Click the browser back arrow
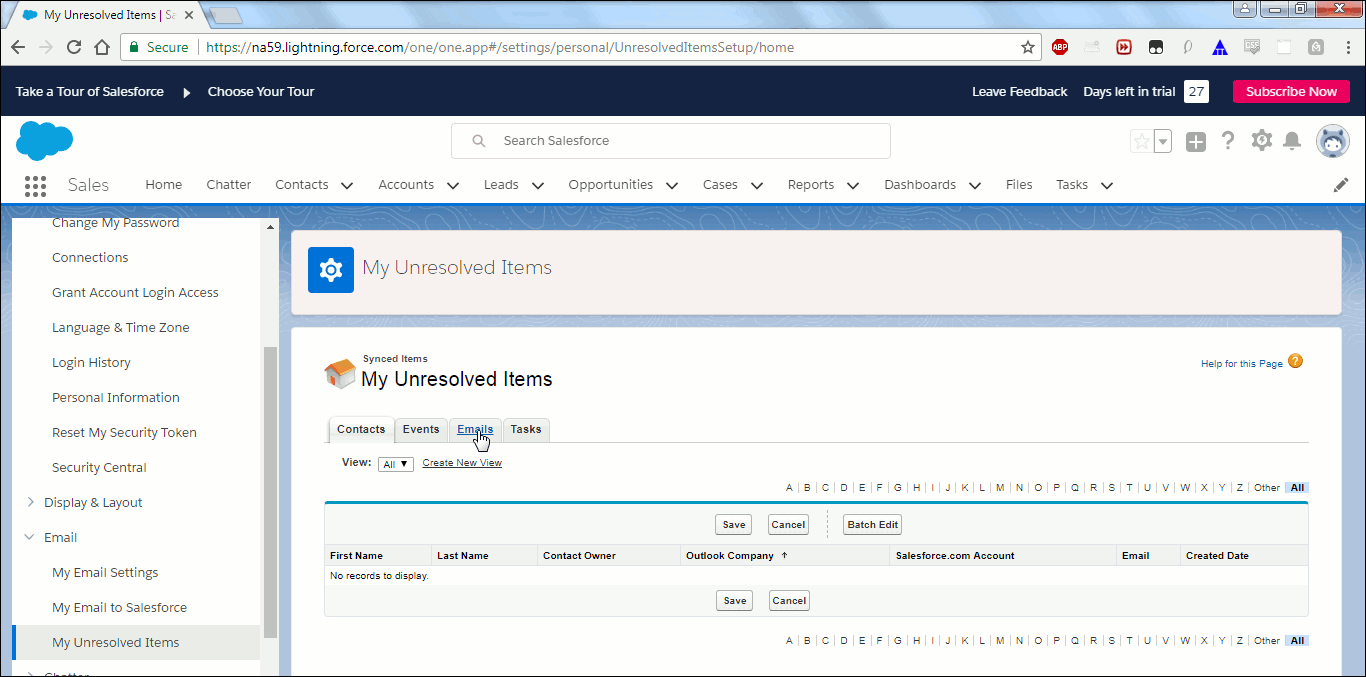Screen dimensions: 1366x677 click(x=18, y=47)
